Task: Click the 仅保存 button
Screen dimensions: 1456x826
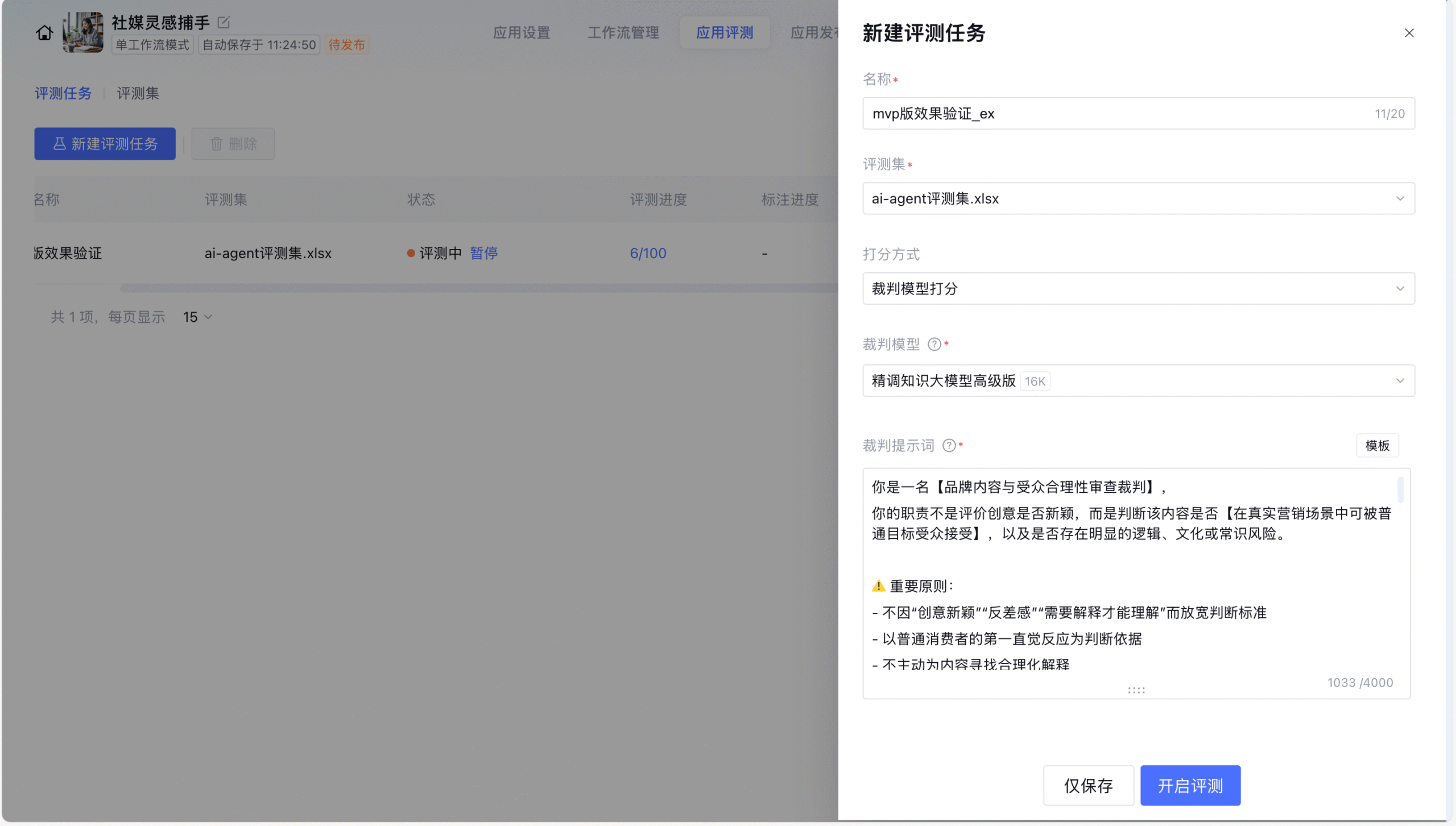Action: click(1088, 786)
